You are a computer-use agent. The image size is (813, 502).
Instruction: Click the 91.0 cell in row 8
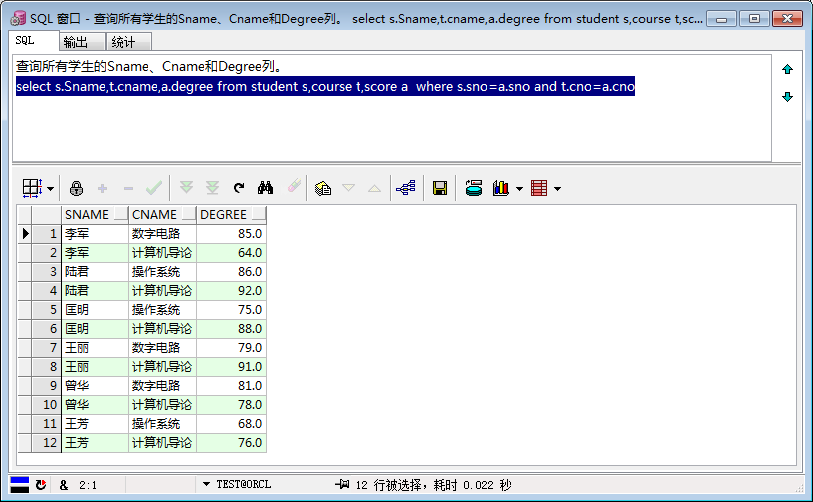[232, 367]
